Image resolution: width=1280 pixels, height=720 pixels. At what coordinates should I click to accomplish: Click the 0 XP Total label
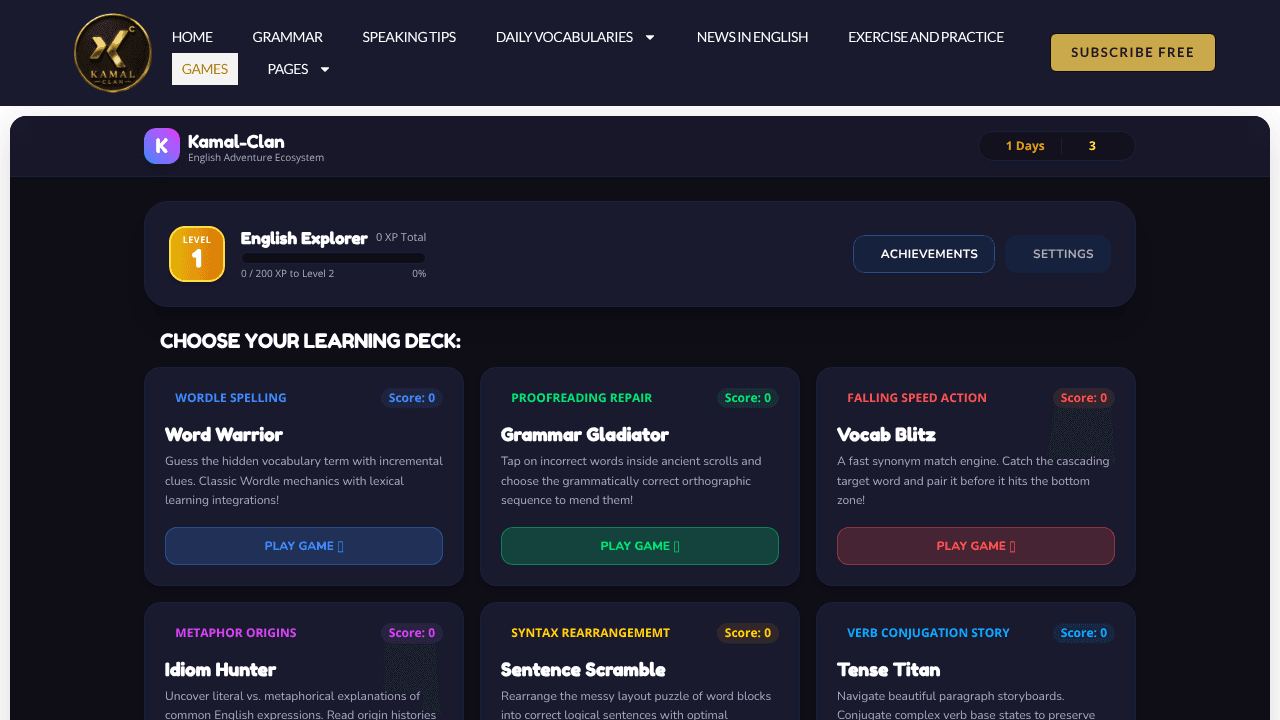tap(401, 238)
